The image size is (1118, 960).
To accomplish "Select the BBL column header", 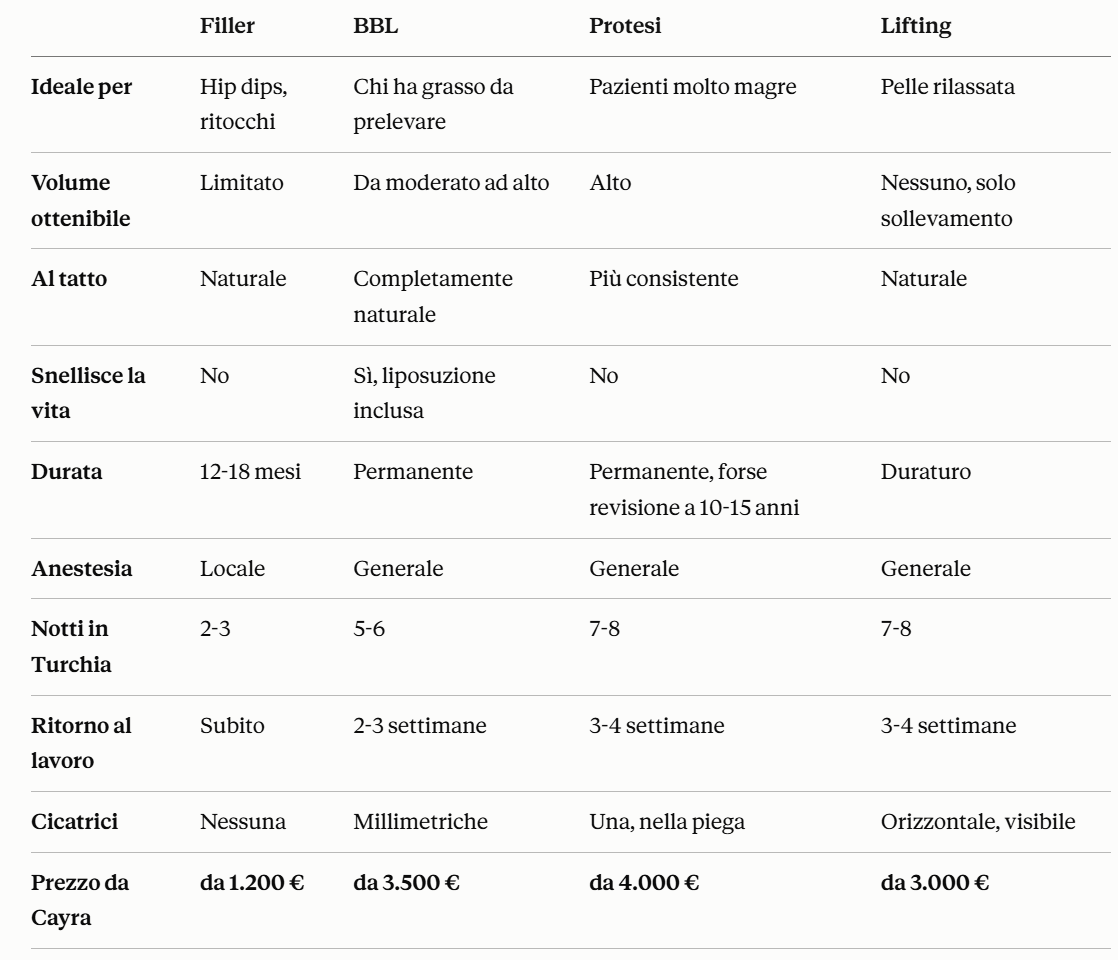I will coord(376,26).
